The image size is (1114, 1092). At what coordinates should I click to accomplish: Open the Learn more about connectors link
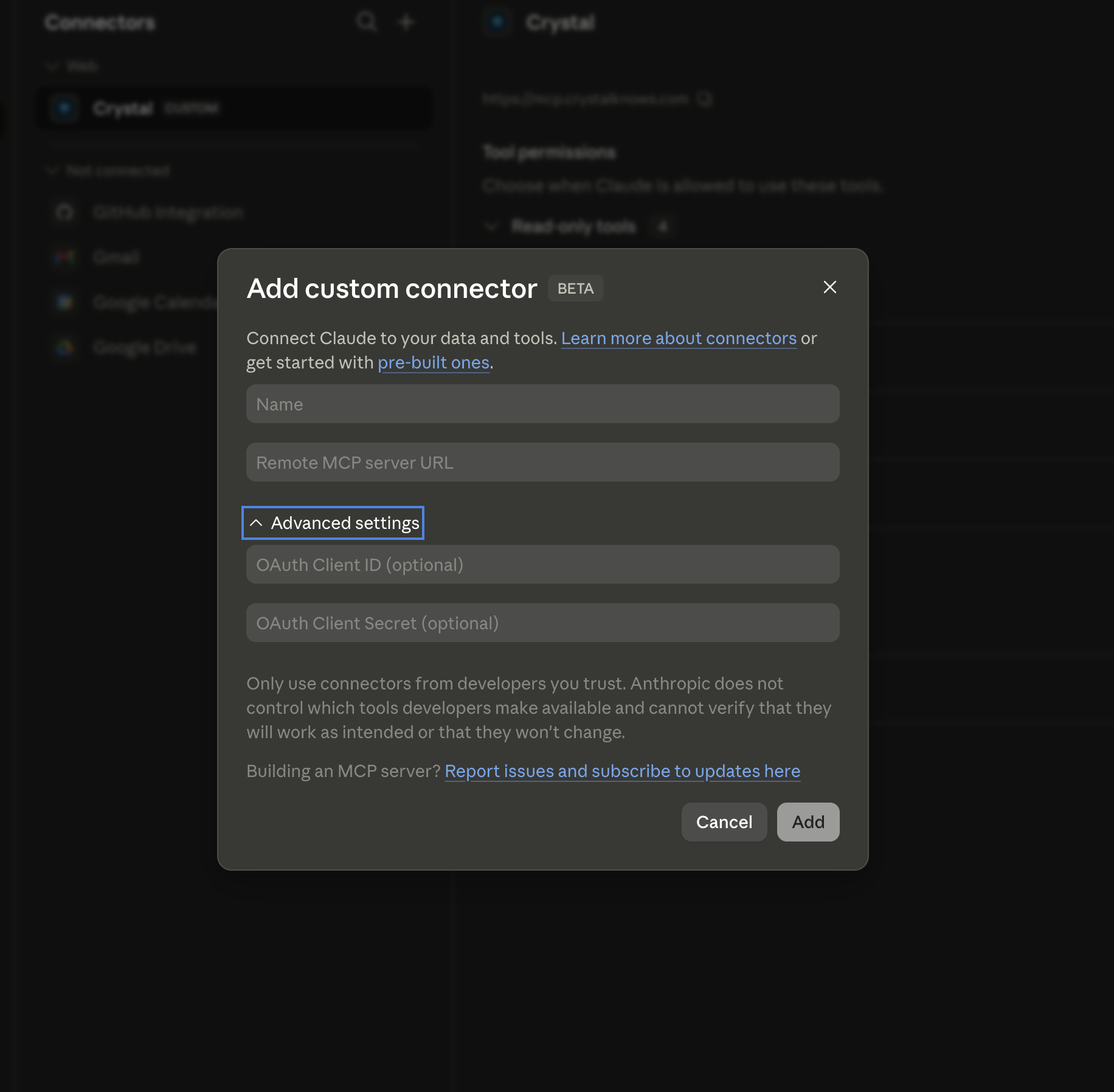tap(679, 338)
